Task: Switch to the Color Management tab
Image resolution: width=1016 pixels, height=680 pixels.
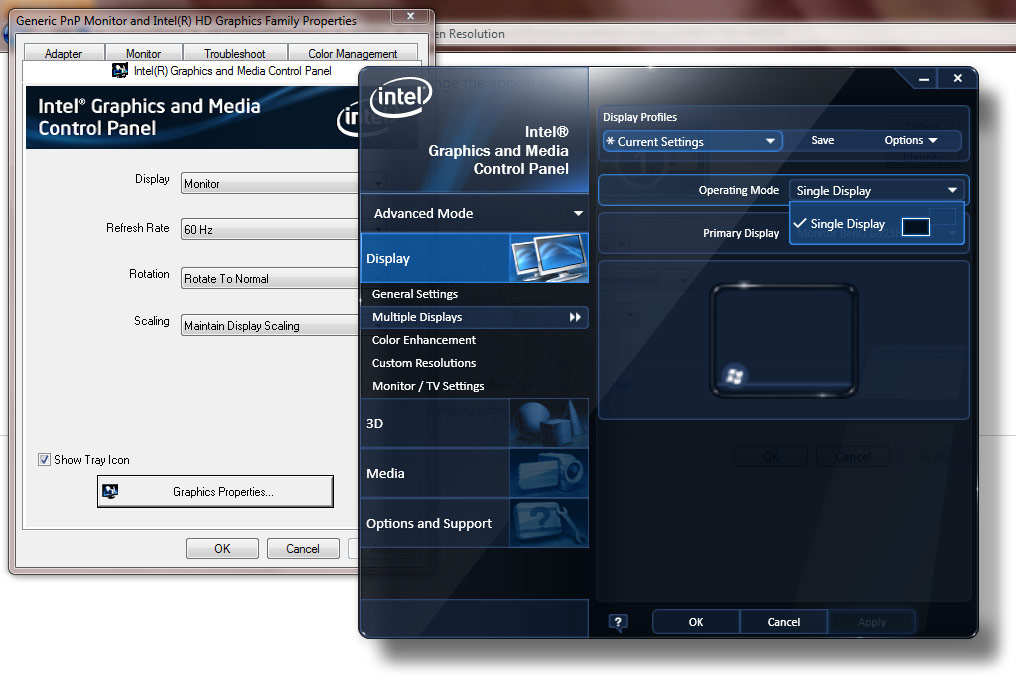Action: pyautogui.click(x=352, y=53)
